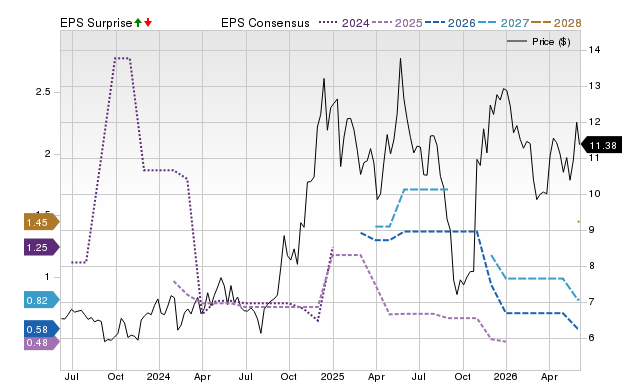Click the 14 label on price axis

(x=595, y=50)
